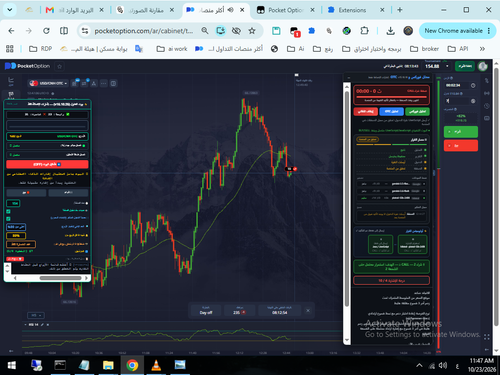Click the trade time field showing 00:02:34
500x375 pixels.
coord(457,85)
